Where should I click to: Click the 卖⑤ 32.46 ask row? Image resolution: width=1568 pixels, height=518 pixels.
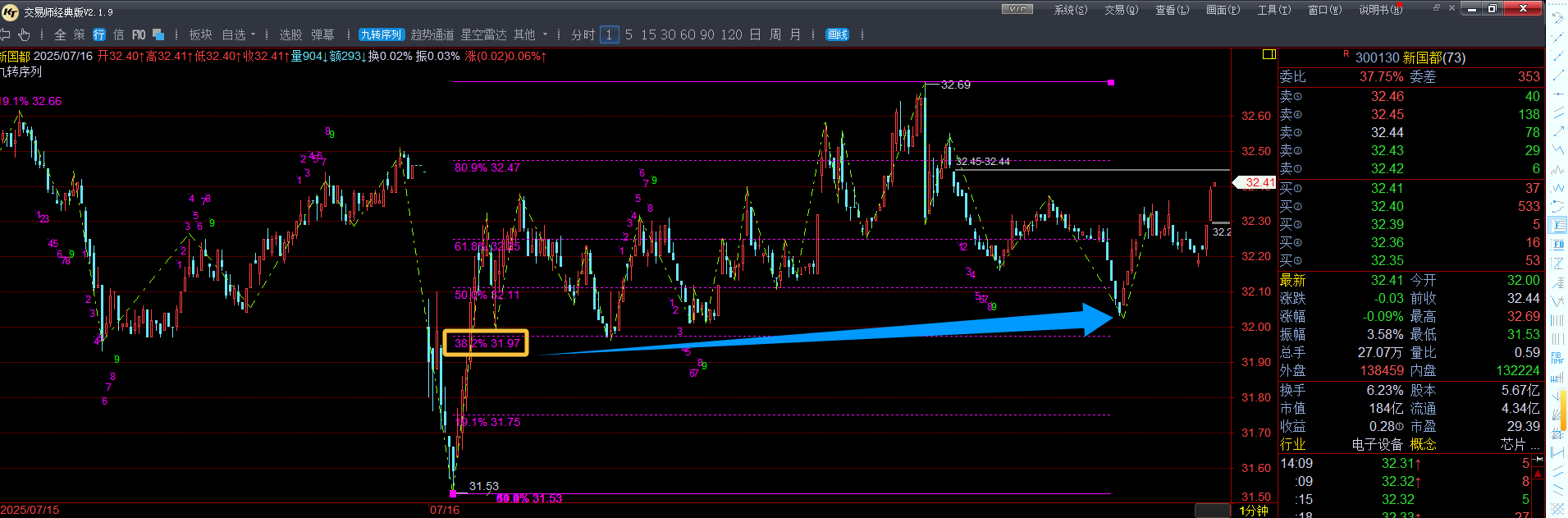coord(1410,96)
